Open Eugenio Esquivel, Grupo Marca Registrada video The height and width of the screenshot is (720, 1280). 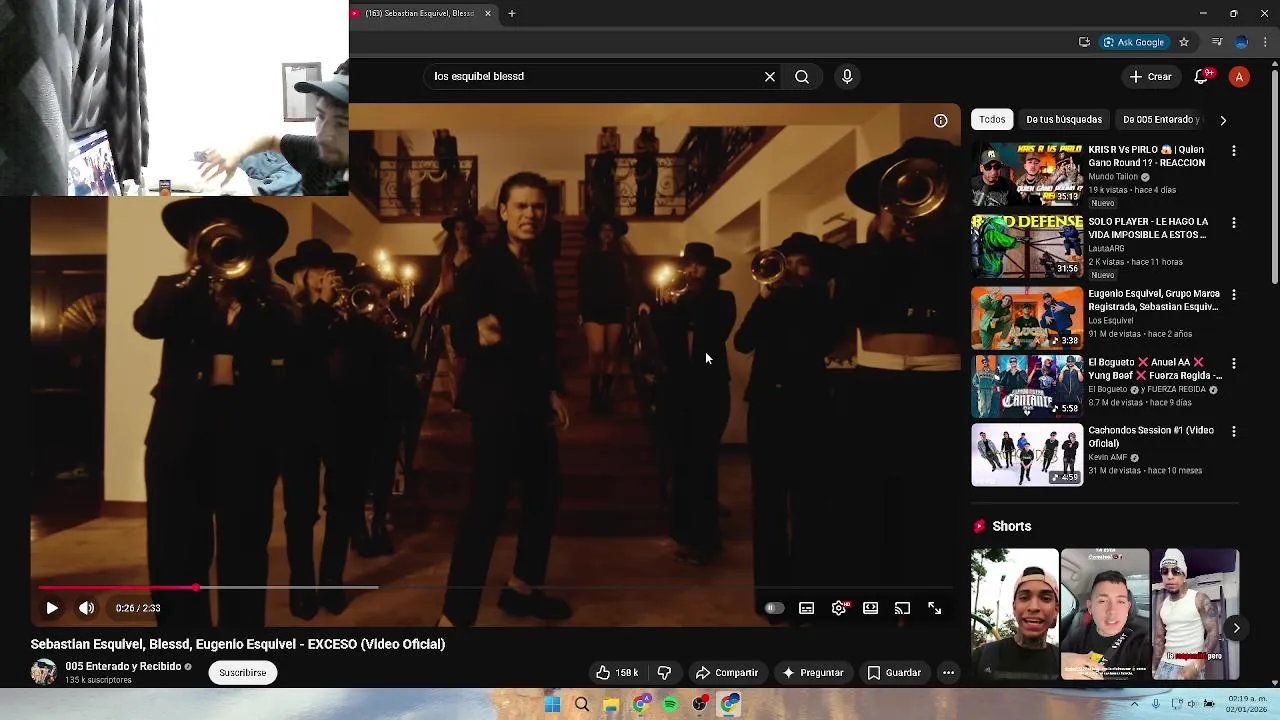[1027, 319]
